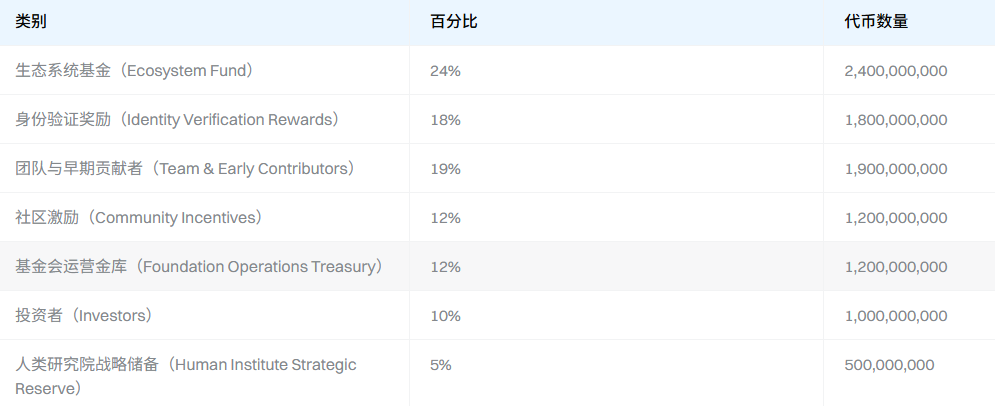
Task: Select the 1,900,000,000 token amount
Action: pyautogui.click(x=895, y=169)
